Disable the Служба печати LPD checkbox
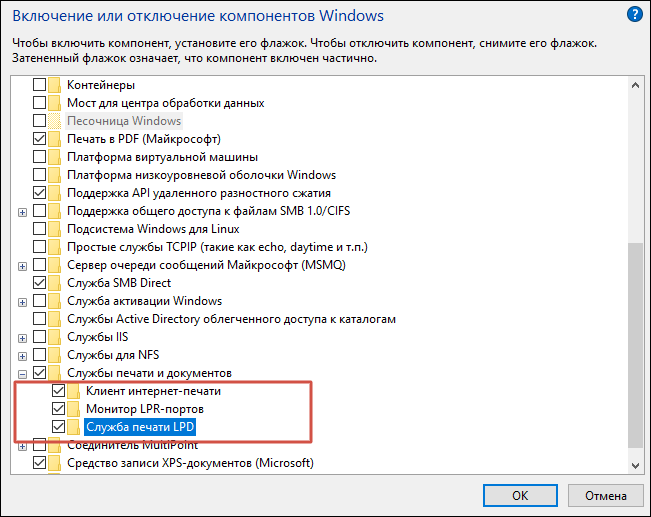The height and width of the screenshot is (517, 651). (58, 427)
